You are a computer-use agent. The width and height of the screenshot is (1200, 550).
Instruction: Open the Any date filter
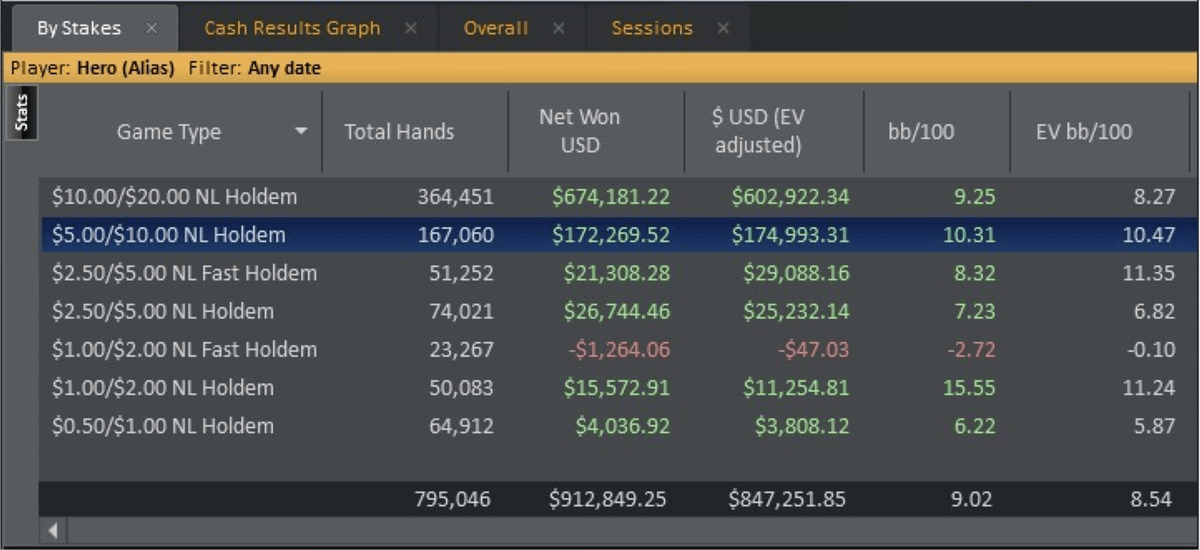point(285,69)
